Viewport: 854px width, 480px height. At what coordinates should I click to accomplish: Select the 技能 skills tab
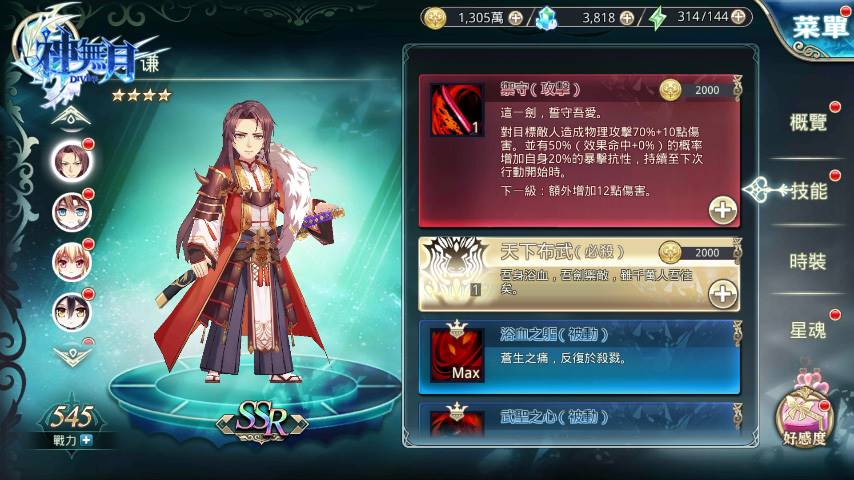[x=809, y=191]
